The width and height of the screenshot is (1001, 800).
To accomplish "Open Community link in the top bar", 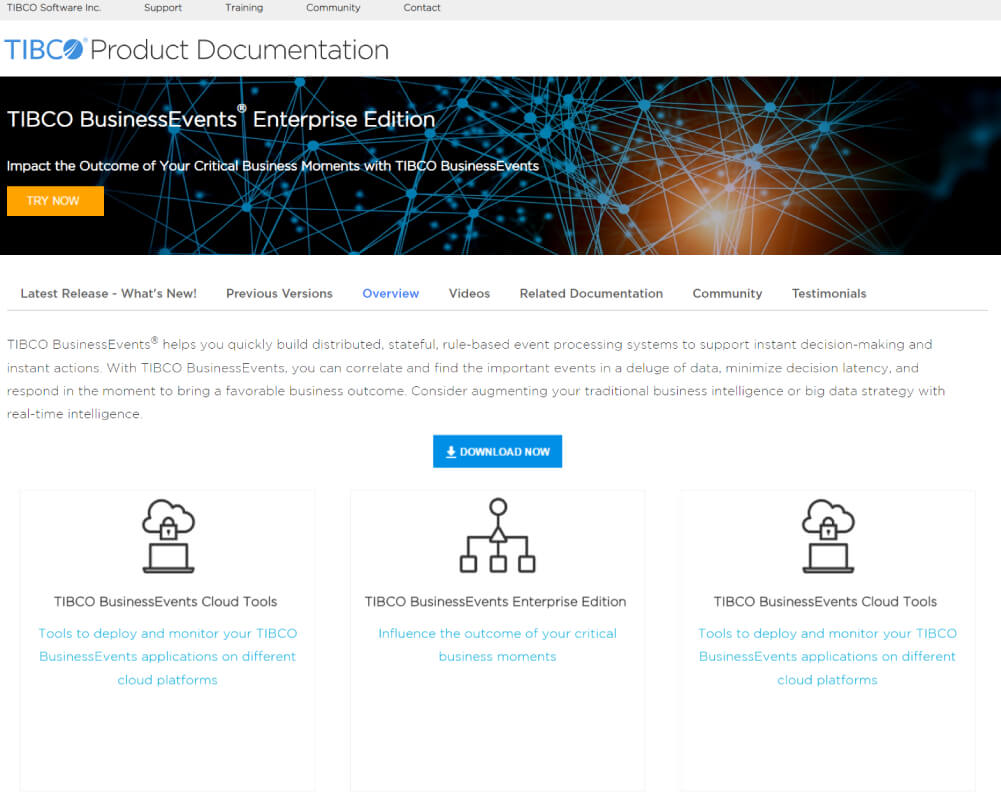I will click(333, 8).
